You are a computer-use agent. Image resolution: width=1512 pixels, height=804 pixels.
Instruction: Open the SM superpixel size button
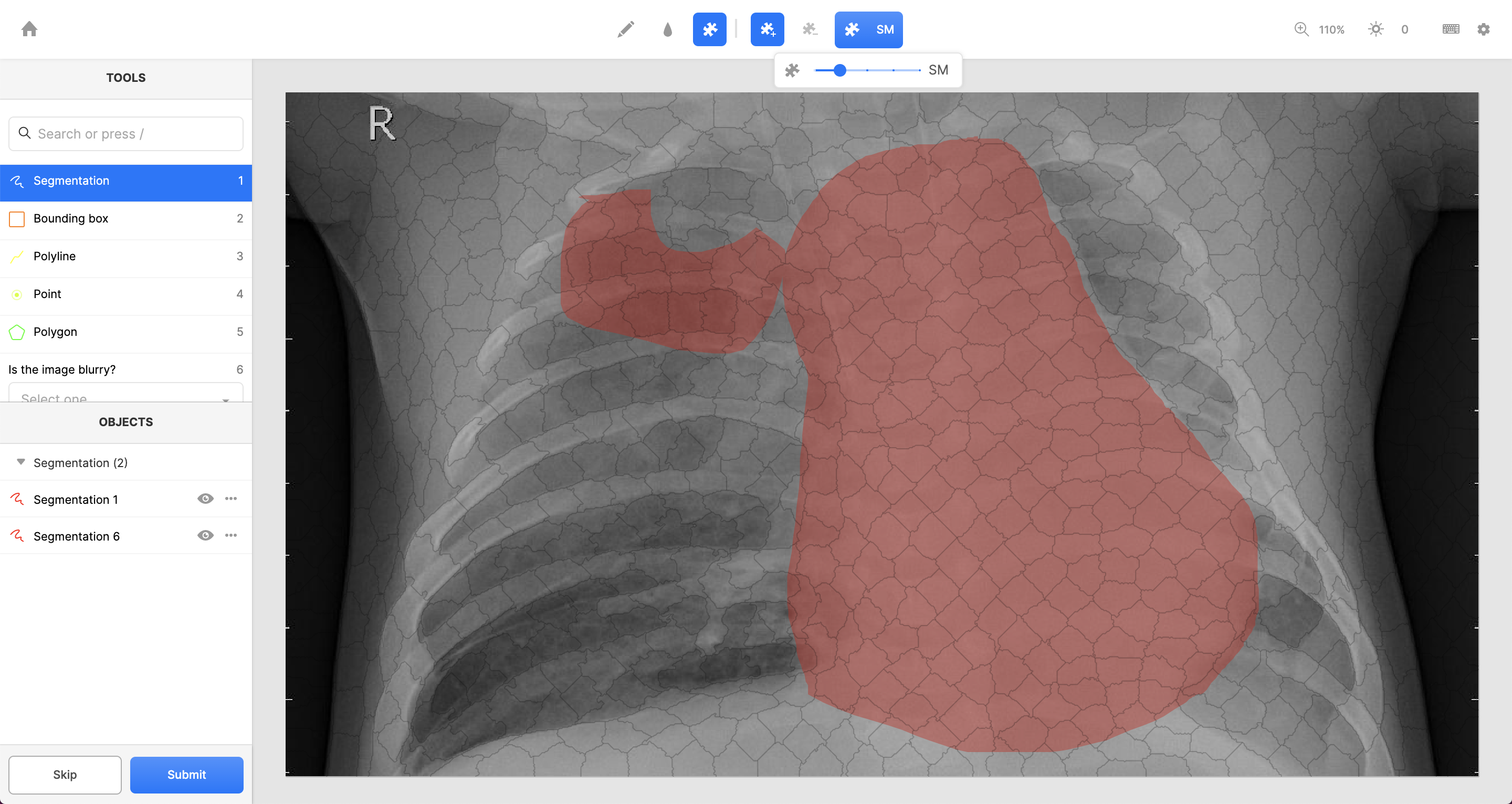click(869, 29)
